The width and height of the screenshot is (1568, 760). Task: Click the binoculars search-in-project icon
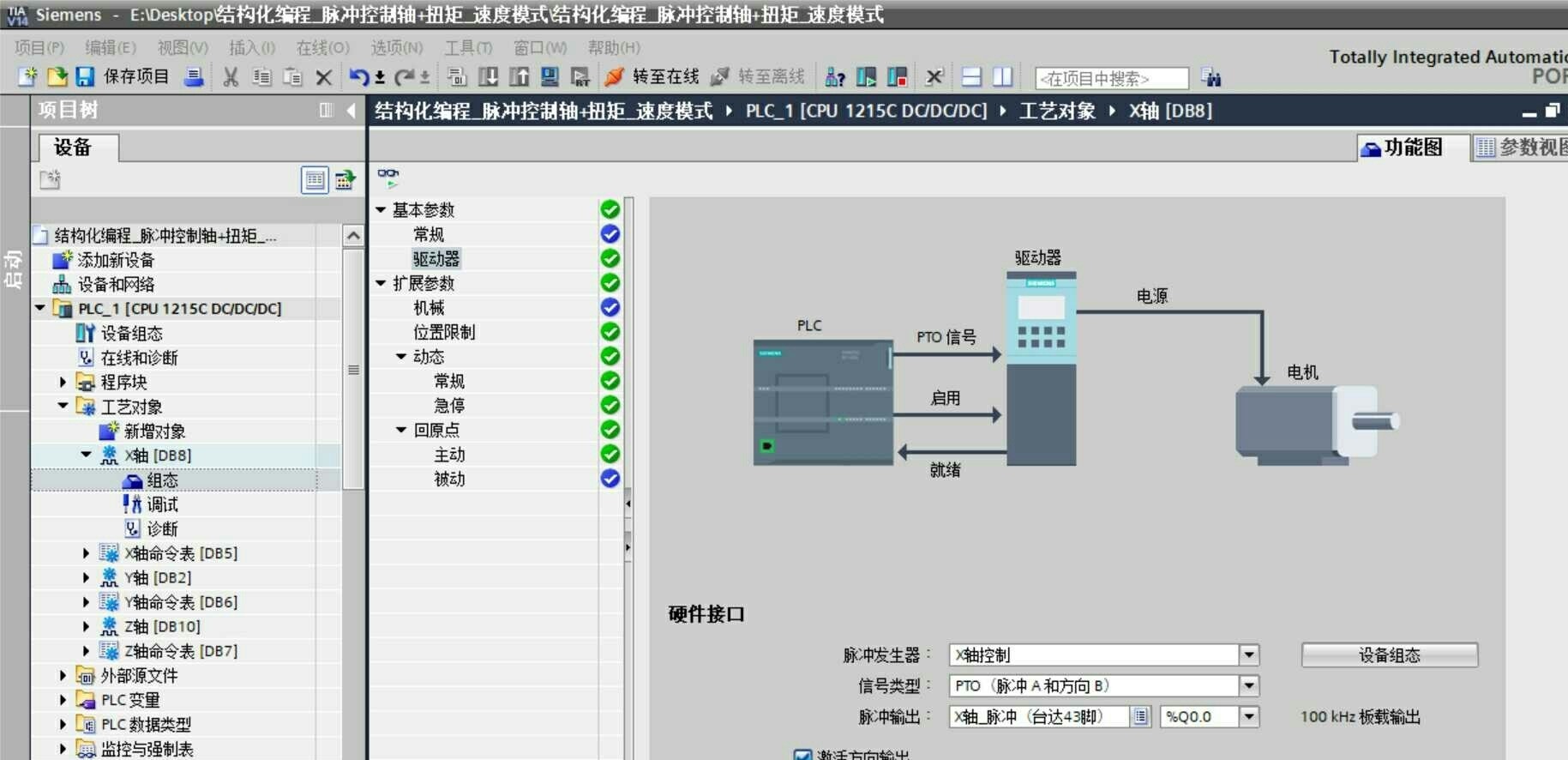point(1211,78)
